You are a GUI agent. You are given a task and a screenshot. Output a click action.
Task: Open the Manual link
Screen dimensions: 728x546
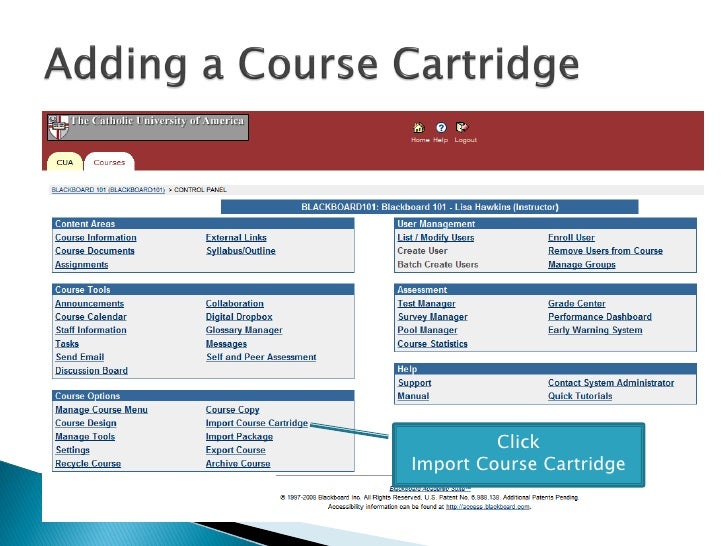[x=413, y=396]
